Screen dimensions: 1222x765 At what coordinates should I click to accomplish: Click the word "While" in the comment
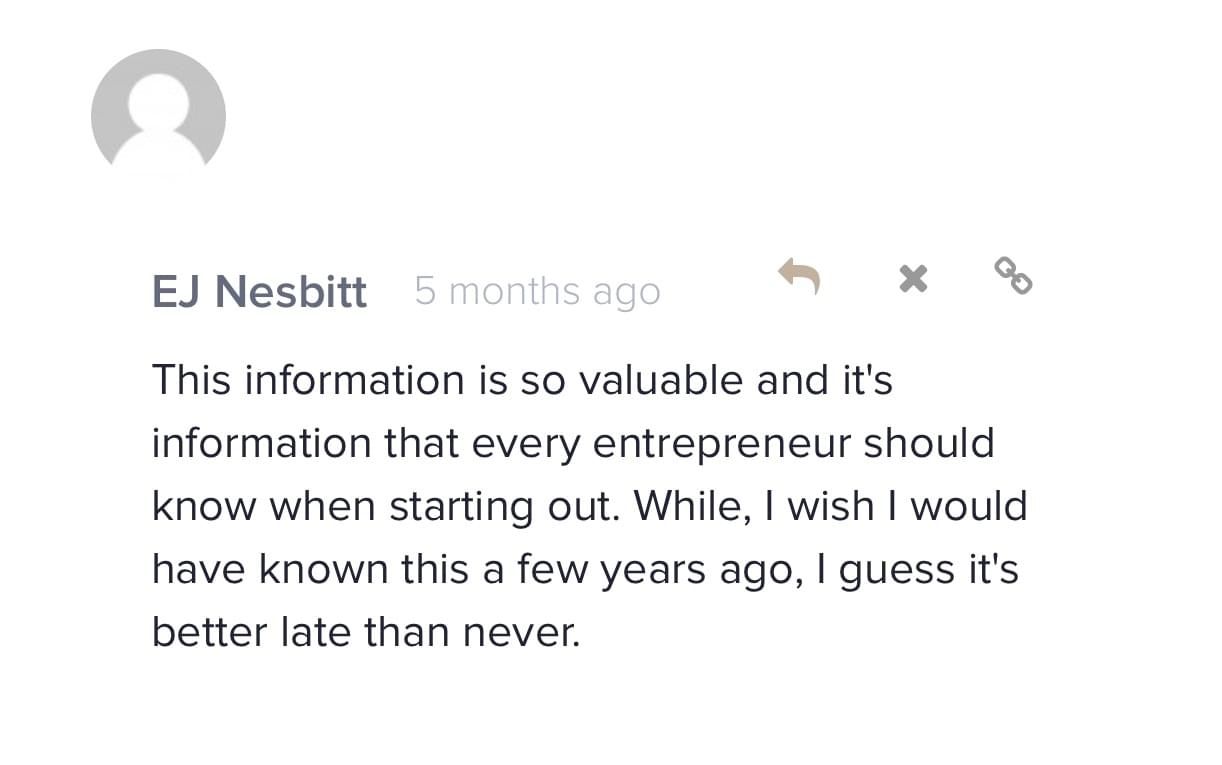pyautogui.click(x=691, y=506)
